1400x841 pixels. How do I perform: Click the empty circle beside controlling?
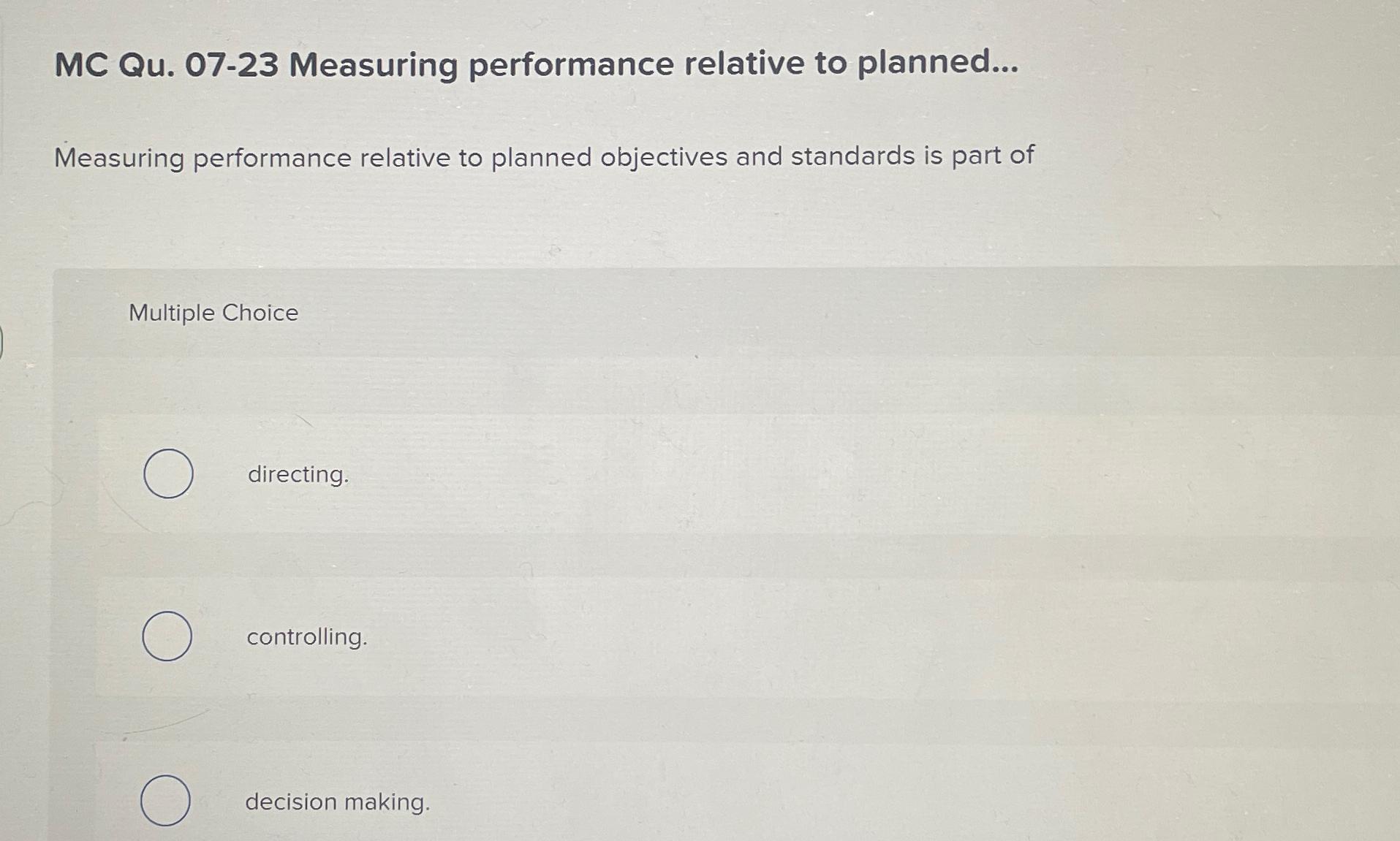pos(167,636)
